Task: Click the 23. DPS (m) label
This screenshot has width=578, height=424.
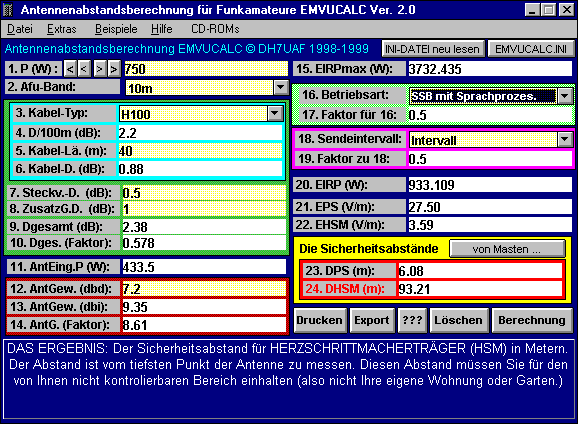Action: point(349,271)
